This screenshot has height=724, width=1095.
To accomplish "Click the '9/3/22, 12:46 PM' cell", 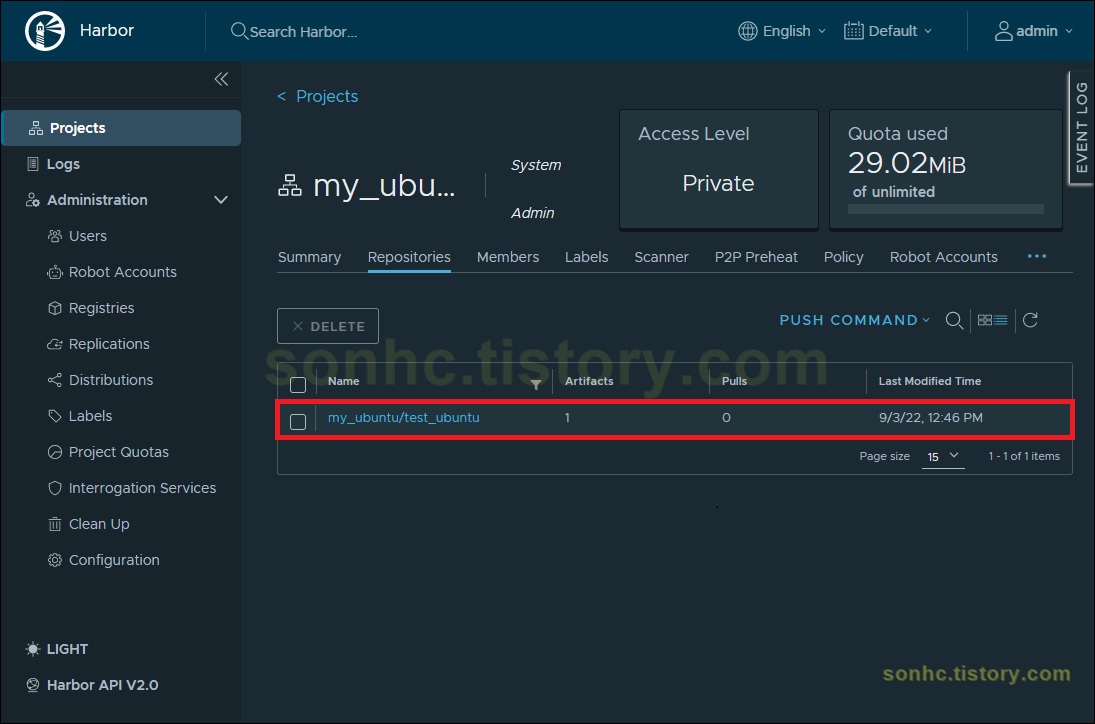I will (x=931, y=418).
